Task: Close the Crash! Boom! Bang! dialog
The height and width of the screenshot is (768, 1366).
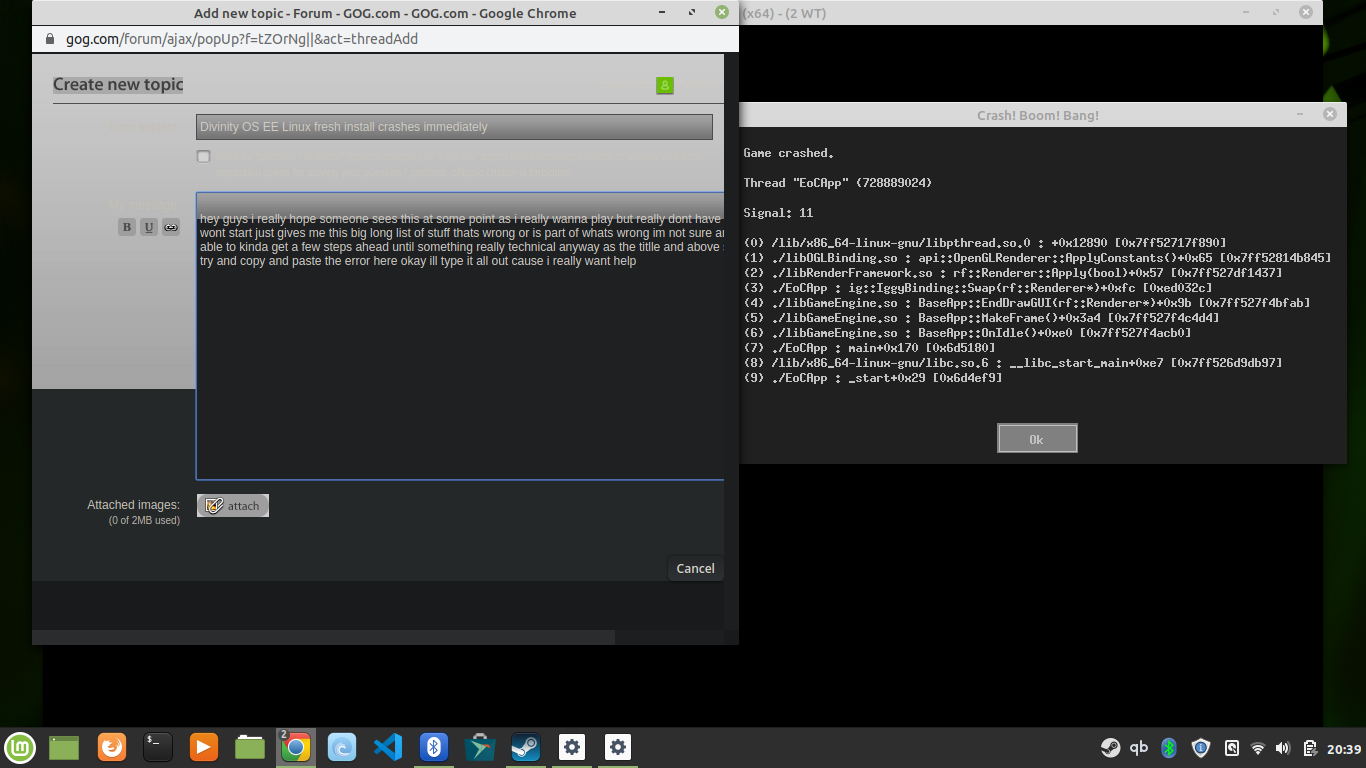Action: point(1329,115)
